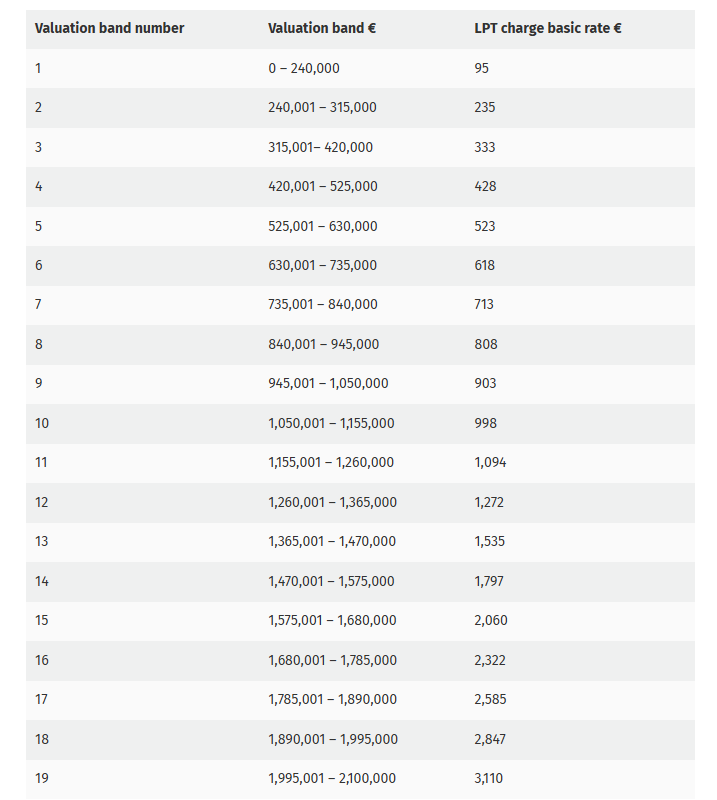Select the '840,001 – 945,000' band cell

[324, 344]
